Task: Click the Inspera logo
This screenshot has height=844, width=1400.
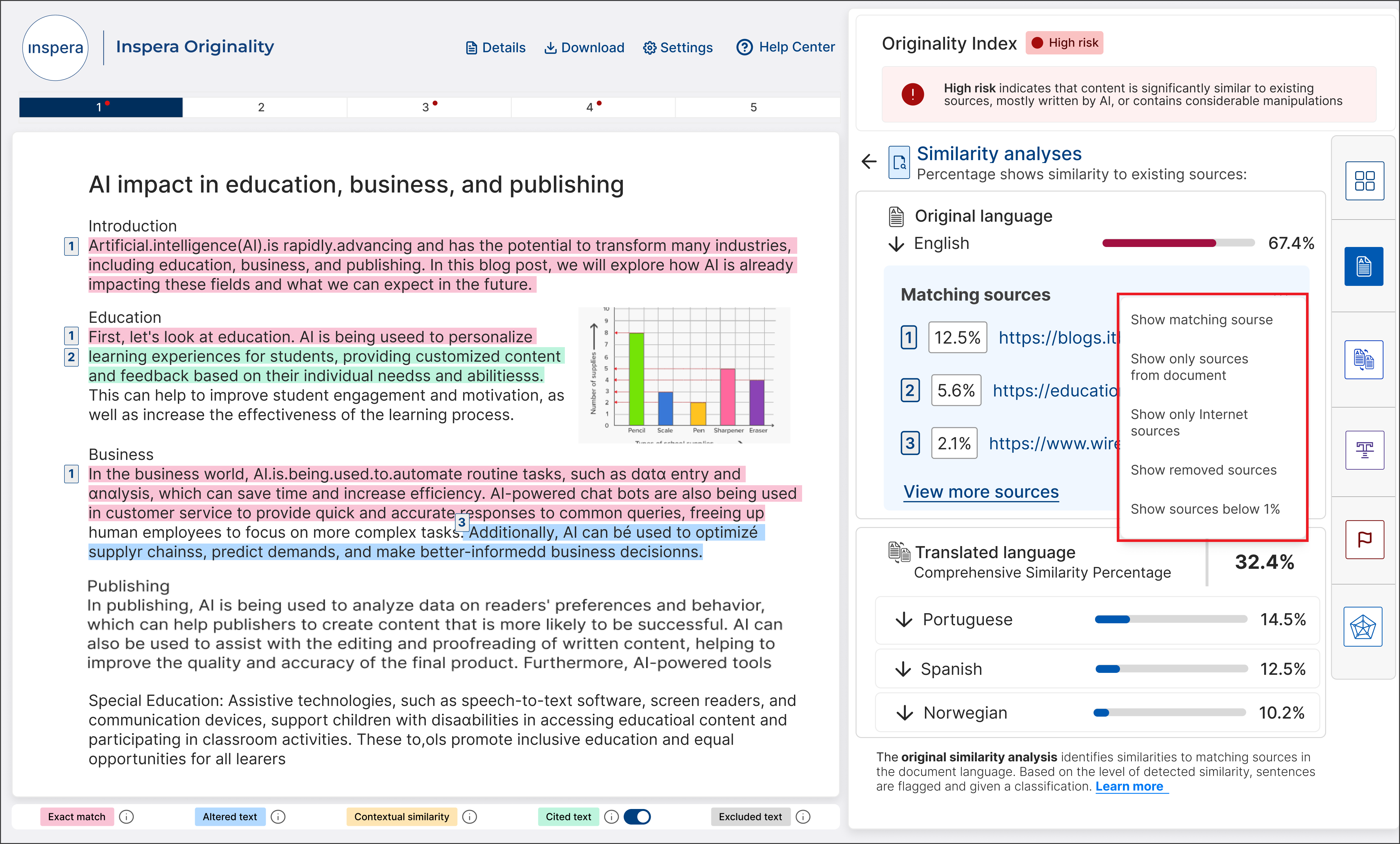Action: tap(55, 48)
